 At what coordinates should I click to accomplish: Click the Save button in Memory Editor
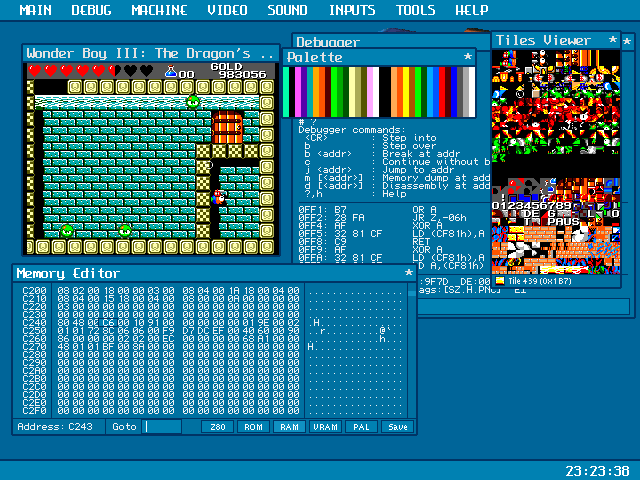(398, 427)
